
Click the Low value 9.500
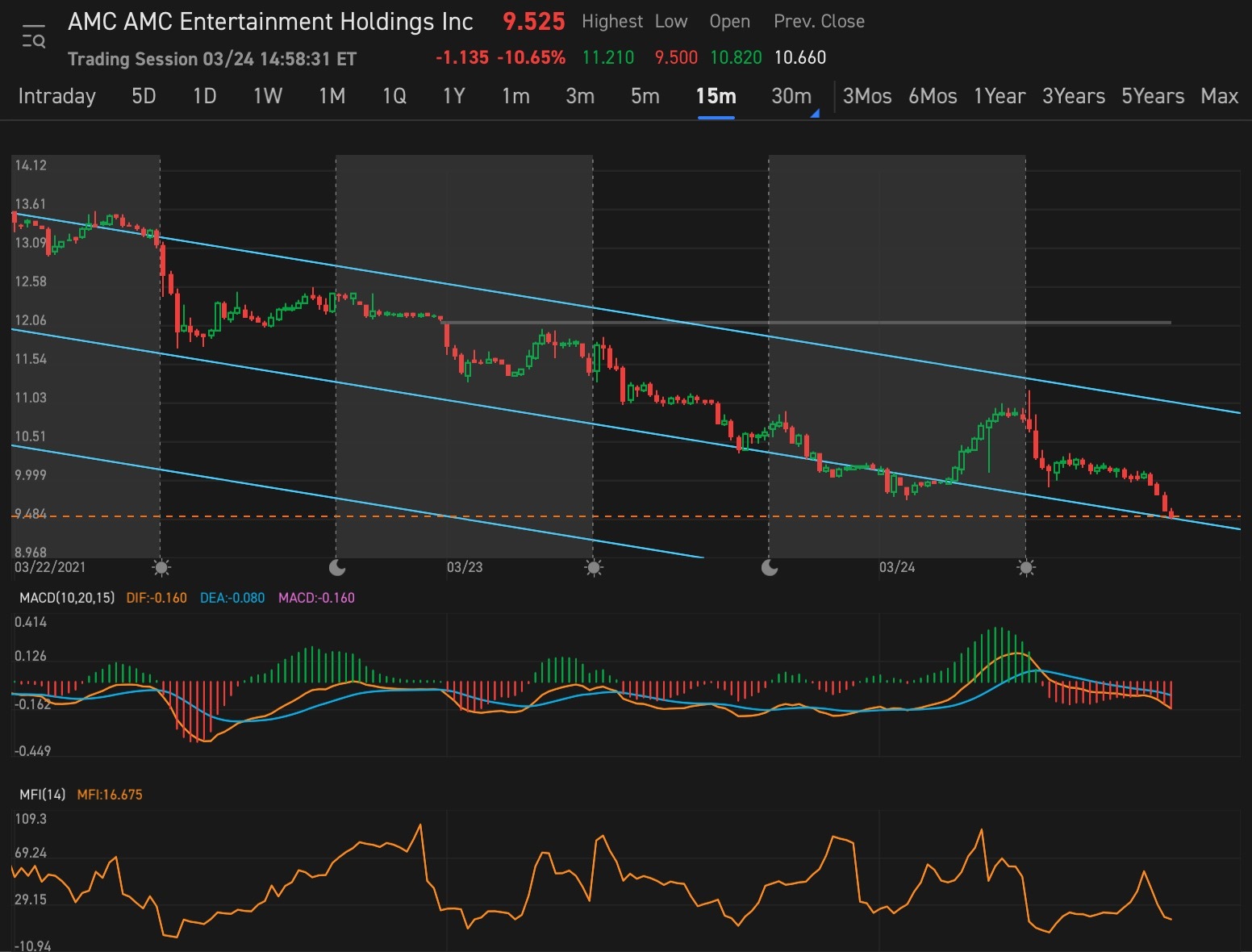pyautogui.click(x=676, y=58)
